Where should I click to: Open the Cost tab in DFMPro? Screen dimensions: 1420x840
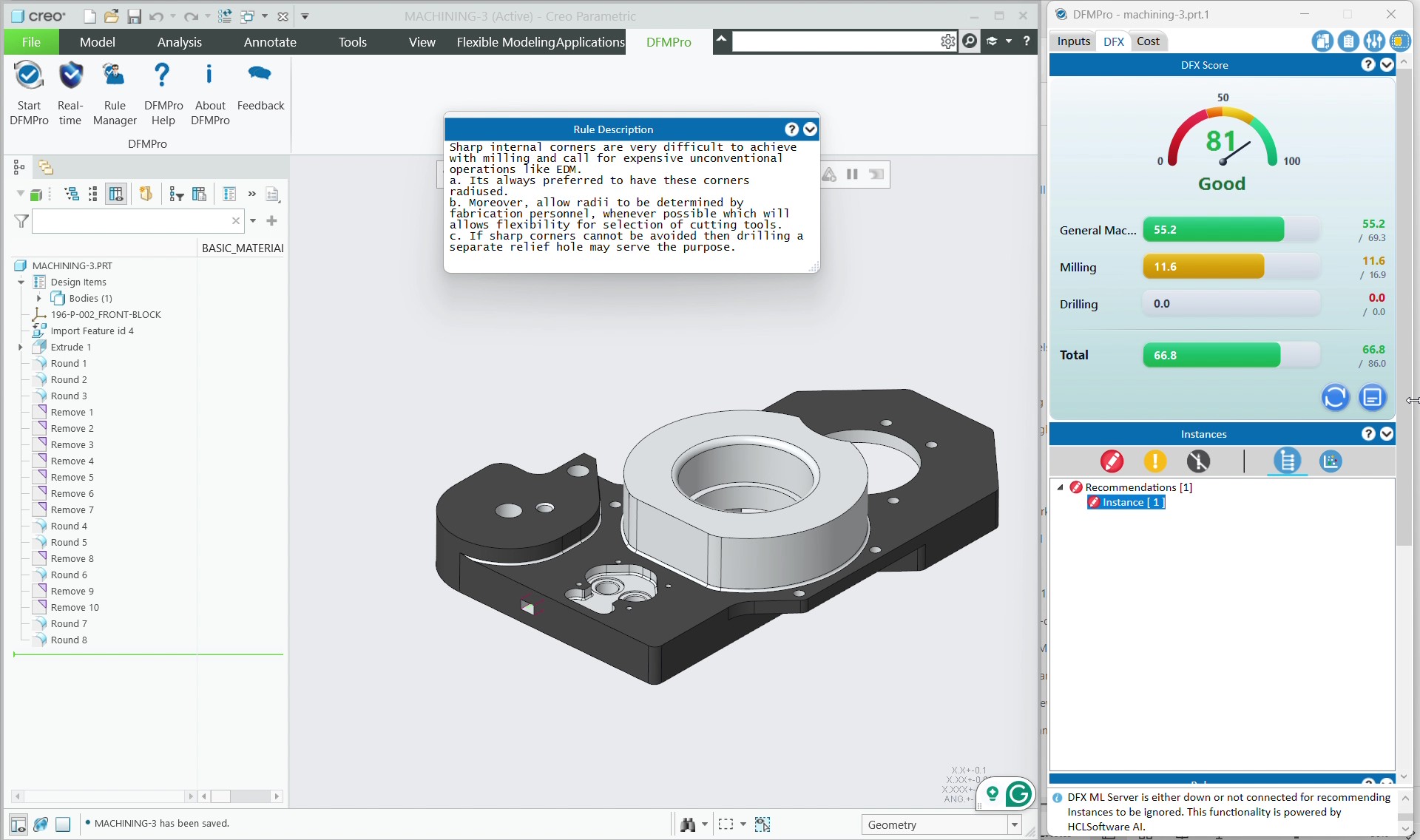click(1148, 41)
